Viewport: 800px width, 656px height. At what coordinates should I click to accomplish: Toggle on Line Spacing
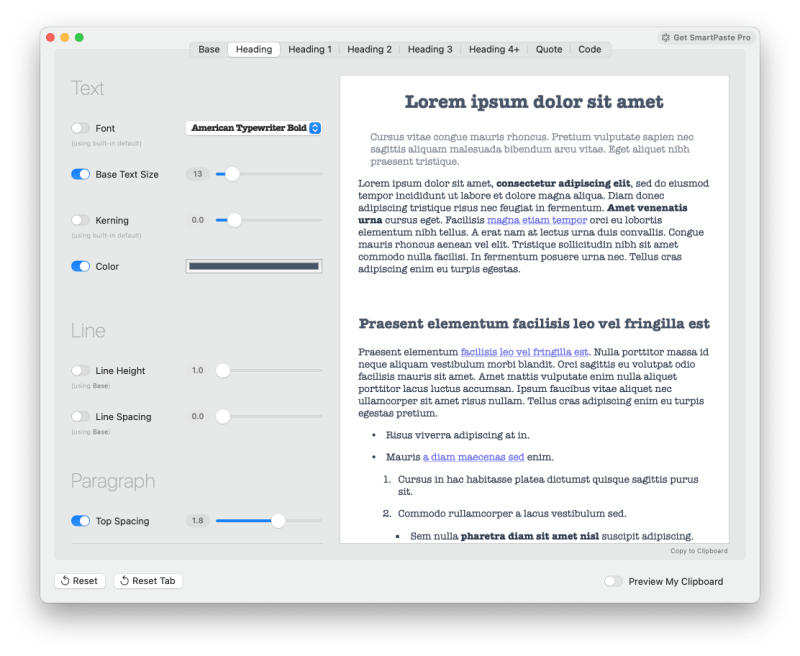click(80, 417)
